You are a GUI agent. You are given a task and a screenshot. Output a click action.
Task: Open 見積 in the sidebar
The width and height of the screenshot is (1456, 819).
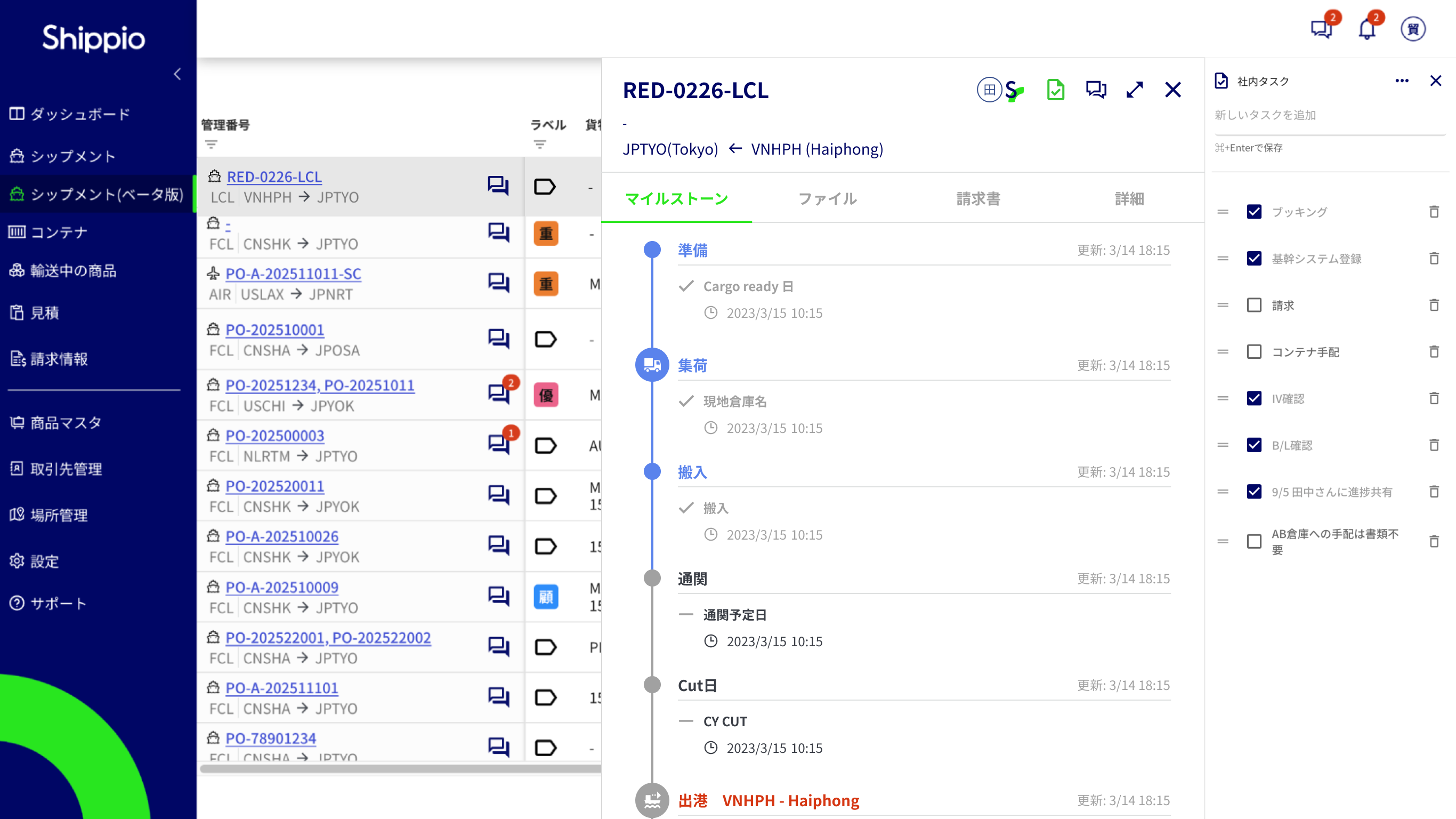coord(35,312)
